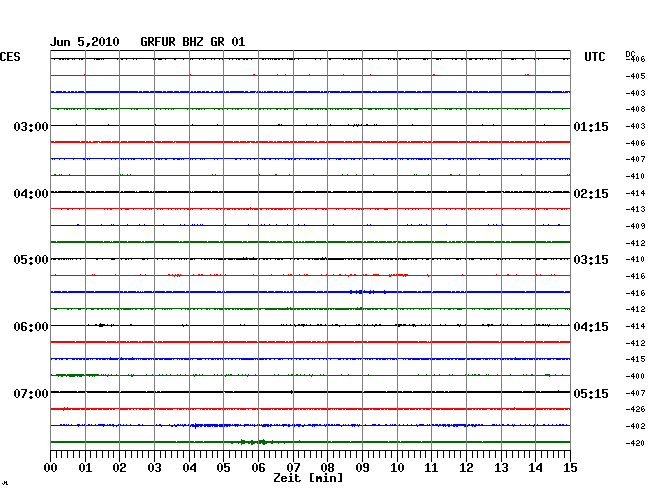Click minute tick label 06 on axis

[x=258, y=468]
